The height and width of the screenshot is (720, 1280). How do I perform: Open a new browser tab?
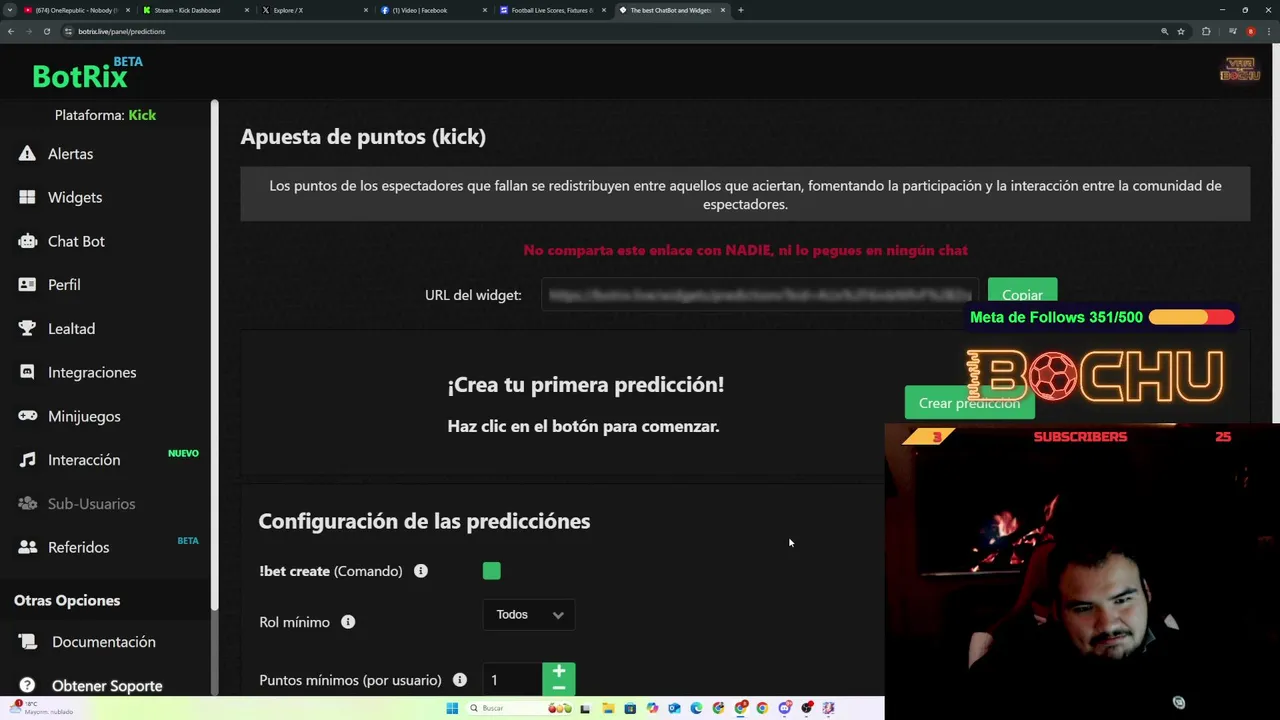(x=740, y=10)
